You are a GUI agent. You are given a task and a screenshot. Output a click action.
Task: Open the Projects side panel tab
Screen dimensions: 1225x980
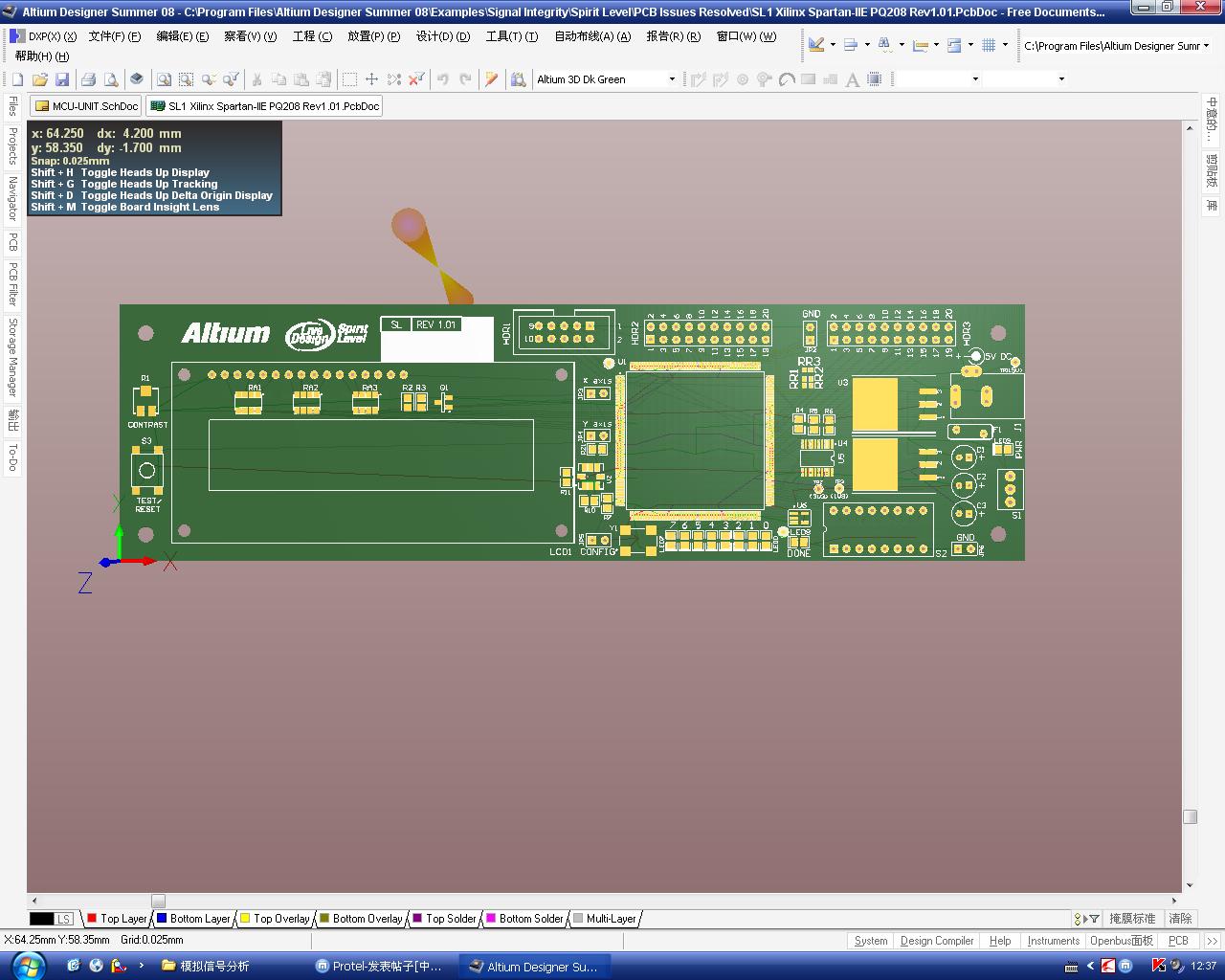click(x=13, y=145)
